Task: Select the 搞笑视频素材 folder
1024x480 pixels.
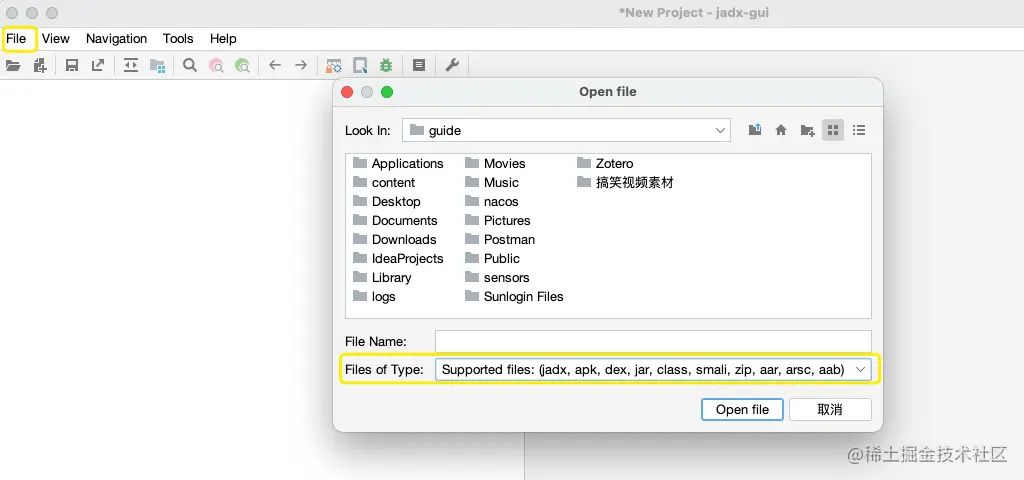Action: coord(625,182)
